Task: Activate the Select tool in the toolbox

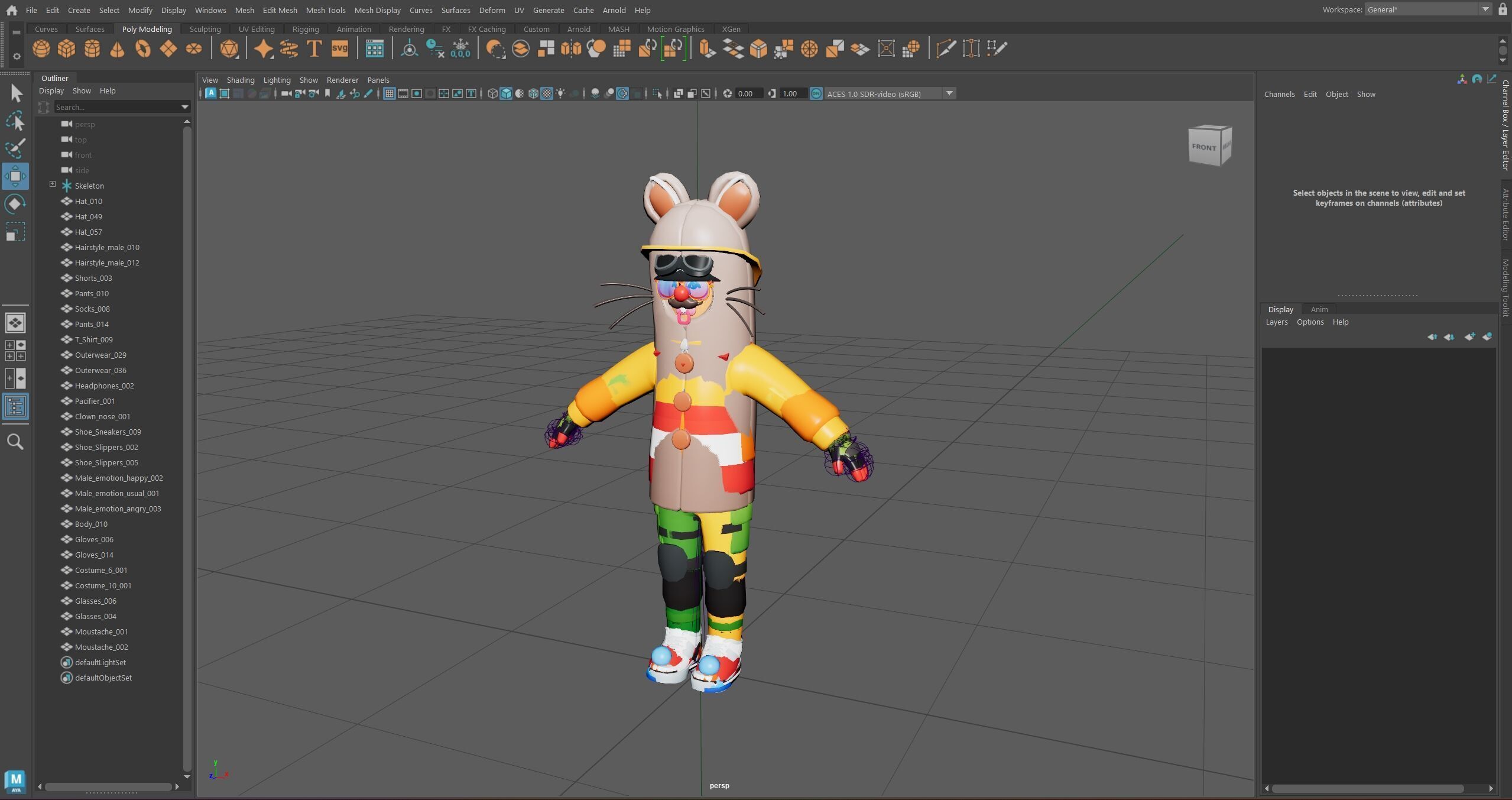Action: [x=15, y=93]
